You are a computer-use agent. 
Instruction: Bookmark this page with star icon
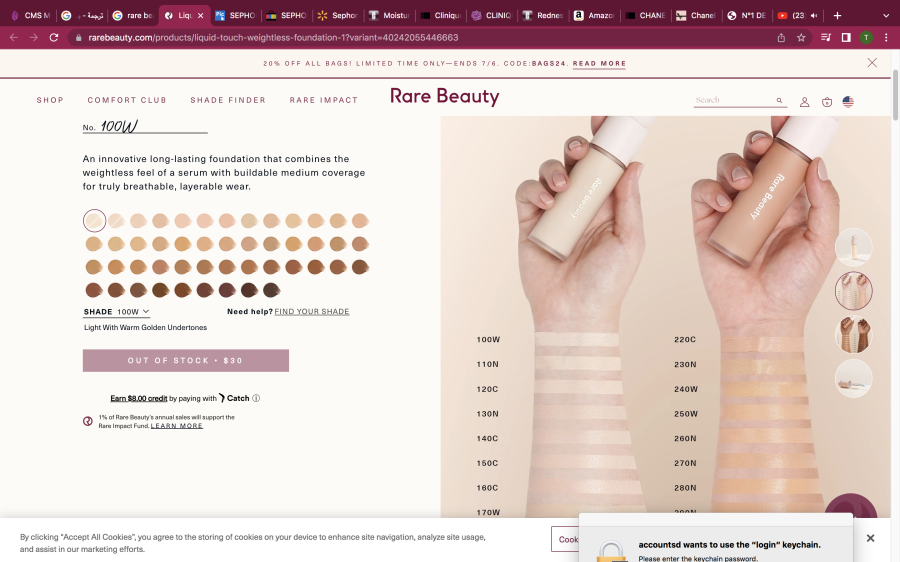tap(801, 37)
